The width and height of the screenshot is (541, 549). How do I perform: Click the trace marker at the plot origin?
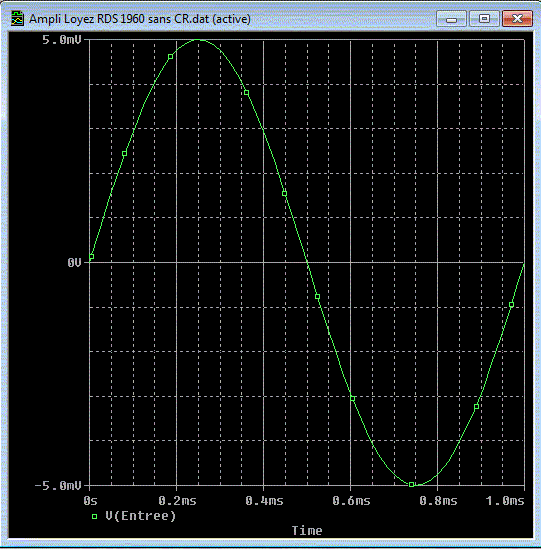pyautogui.click(x=91, y=257)
